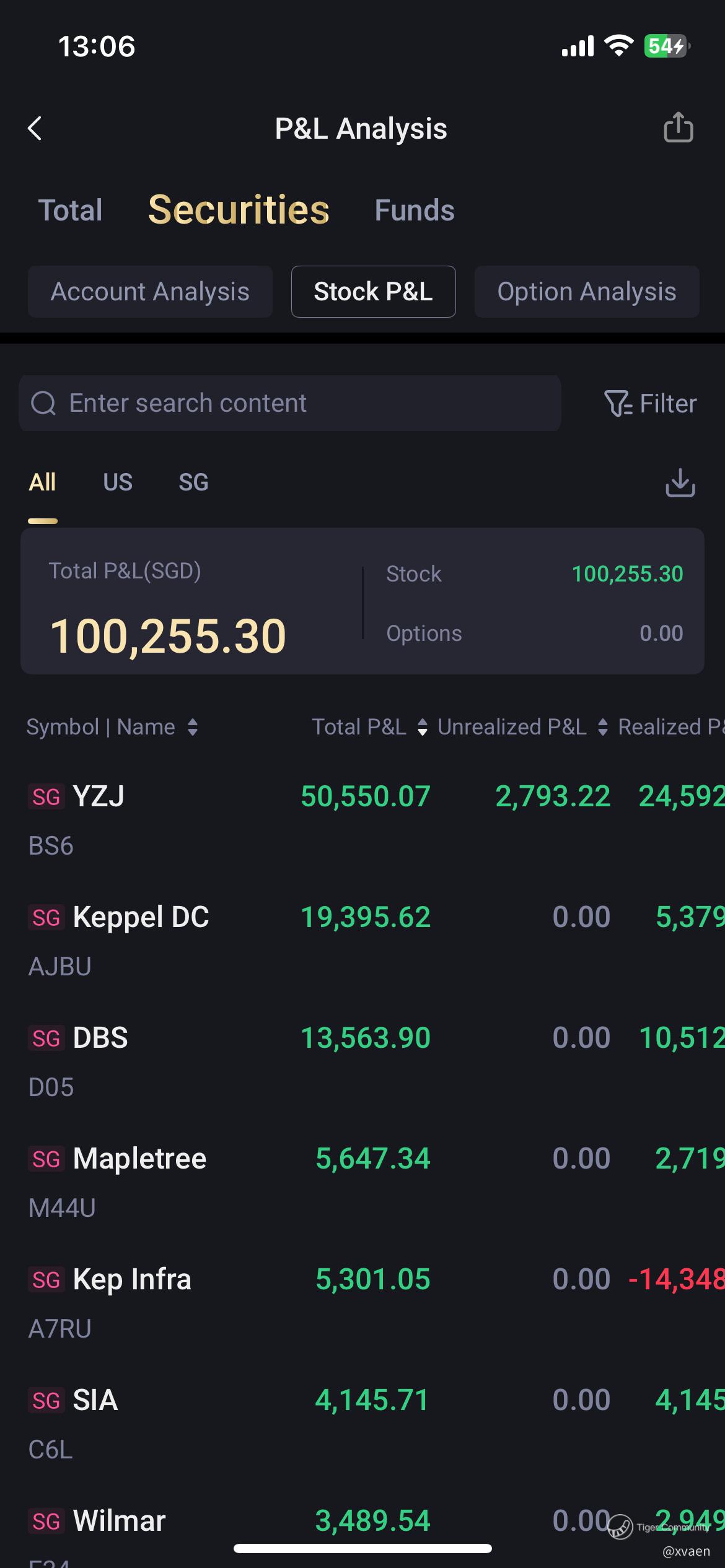This screenshot has height=1568, width=725.
Task: Sort list by Total P&L column
Action: pos(423,727)
